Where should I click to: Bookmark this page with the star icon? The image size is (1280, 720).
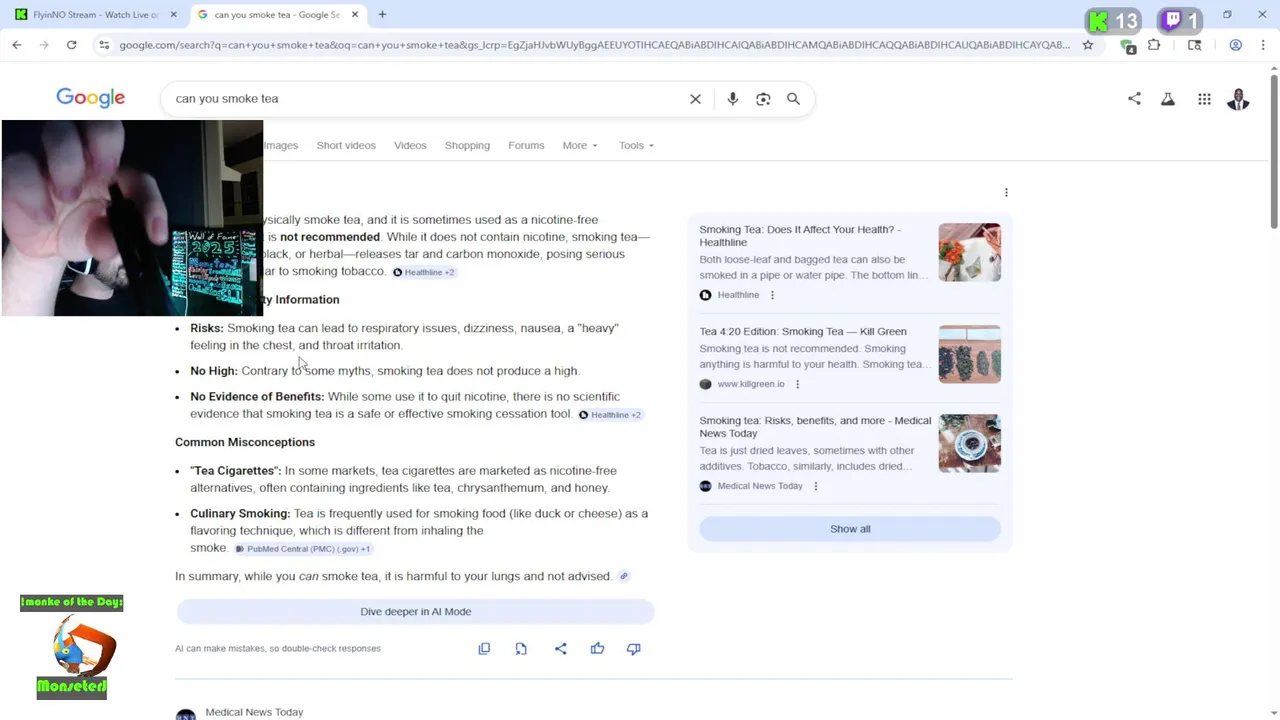coord(1088,45)
